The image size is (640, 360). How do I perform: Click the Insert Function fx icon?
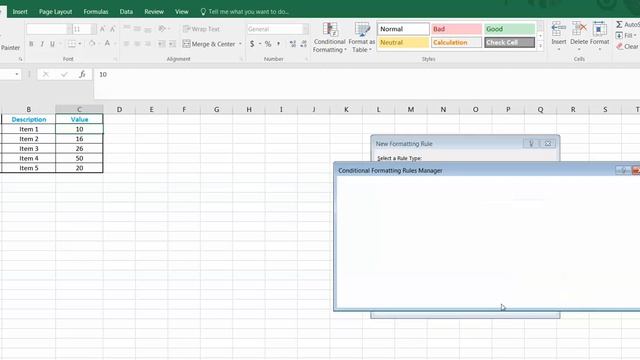point(82,74)
